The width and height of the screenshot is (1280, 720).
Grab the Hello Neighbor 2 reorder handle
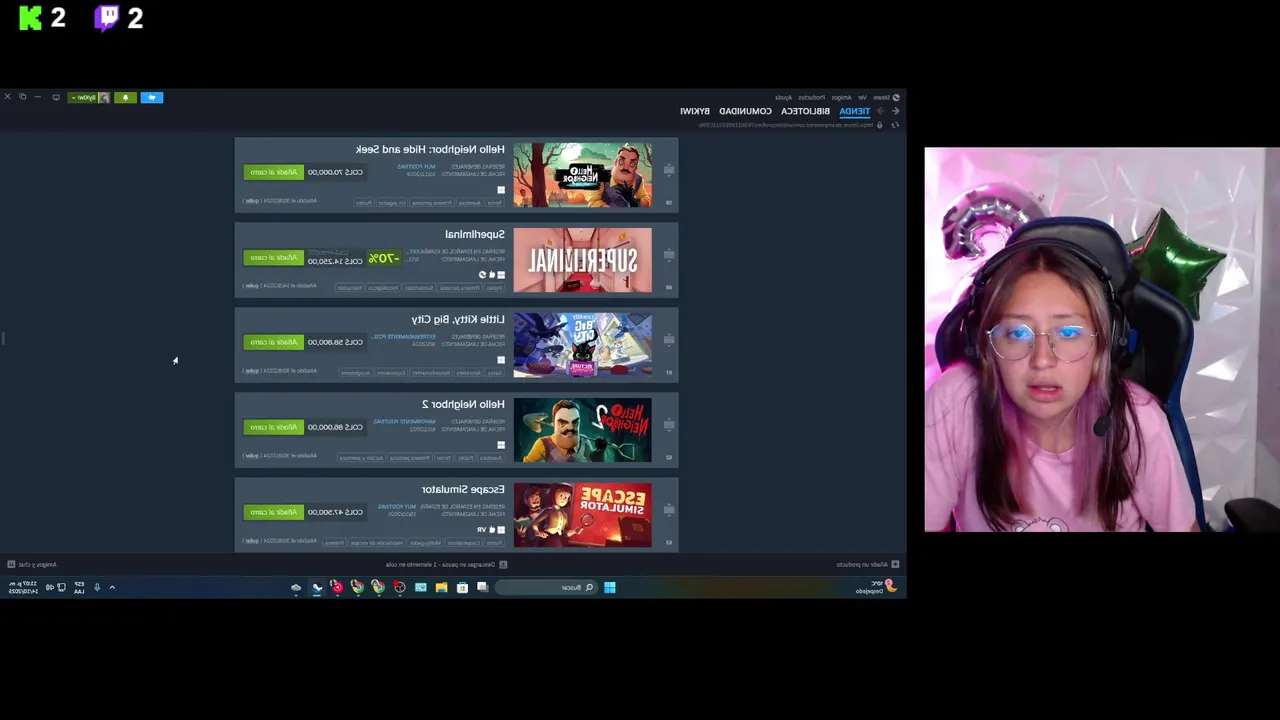[668, 426]
